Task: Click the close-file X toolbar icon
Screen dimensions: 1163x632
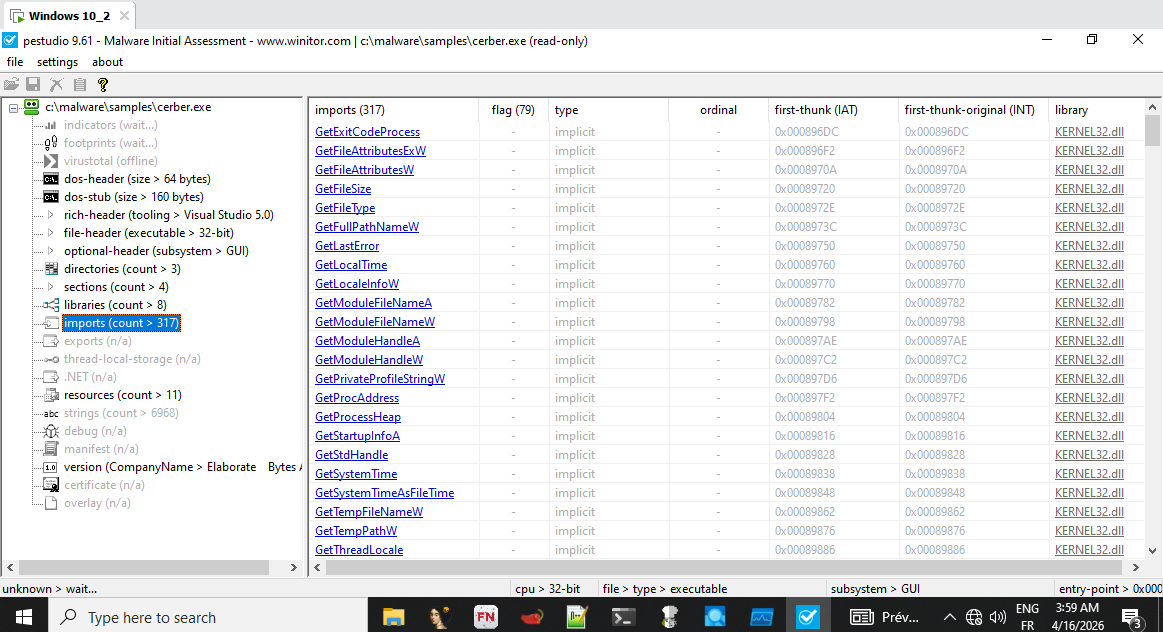Action: [56, 85]
